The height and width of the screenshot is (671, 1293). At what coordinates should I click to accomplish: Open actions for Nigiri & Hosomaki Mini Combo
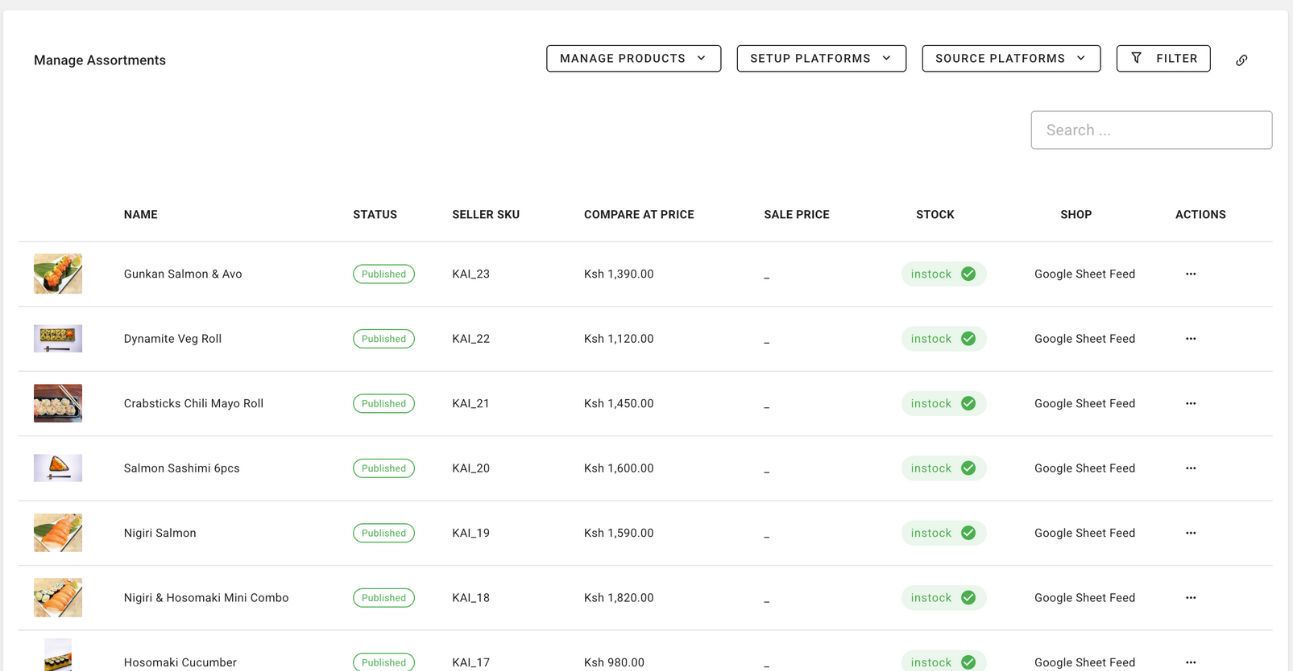[1190, 598]
